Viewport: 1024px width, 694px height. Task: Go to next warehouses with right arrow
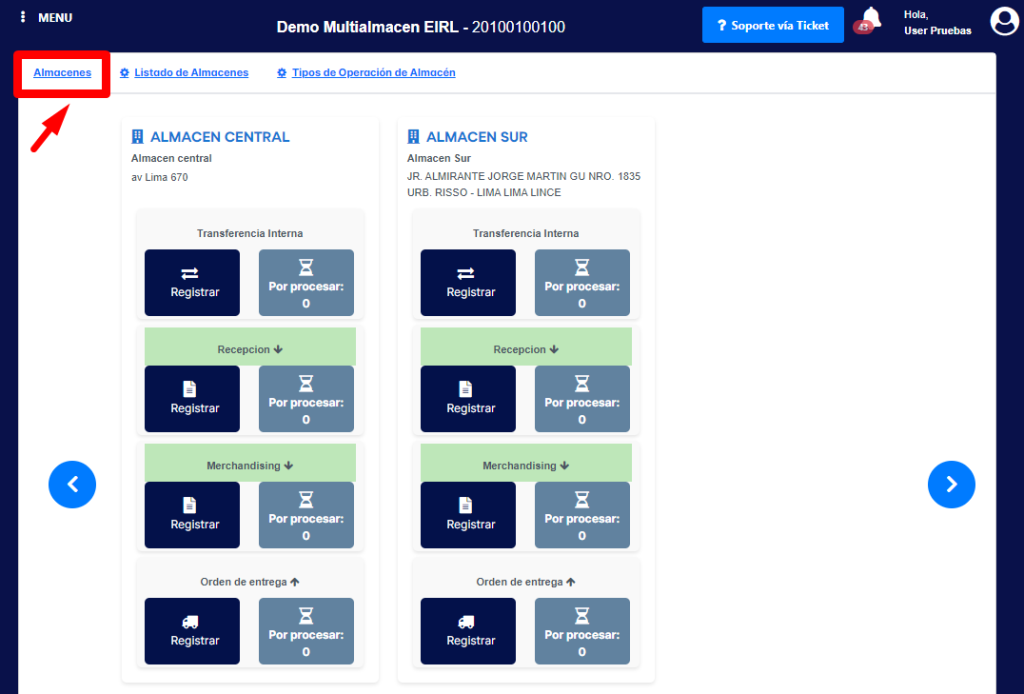pos(952,484)
